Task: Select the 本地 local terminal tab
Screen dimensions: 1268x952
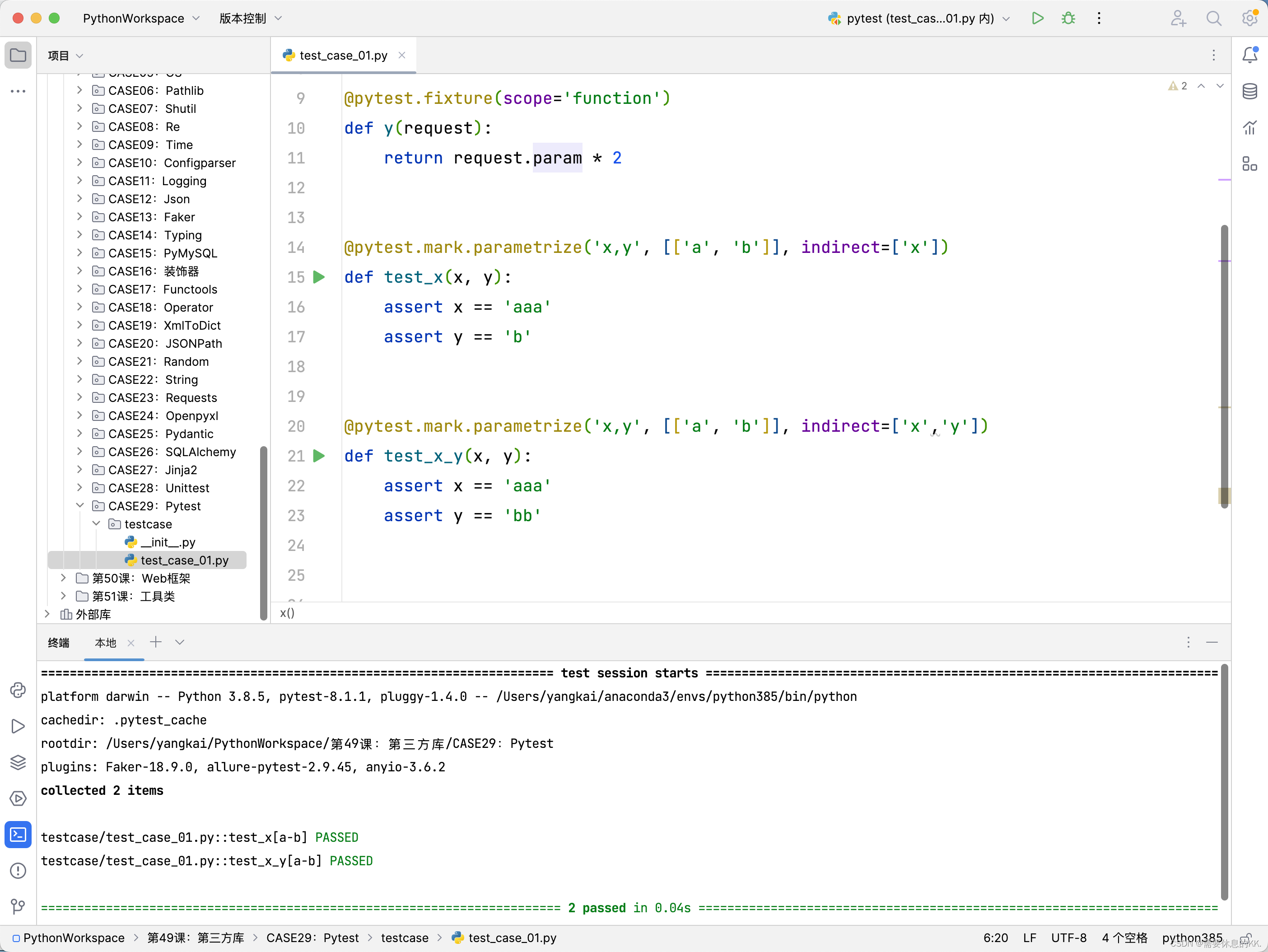Action: [106, 643]
